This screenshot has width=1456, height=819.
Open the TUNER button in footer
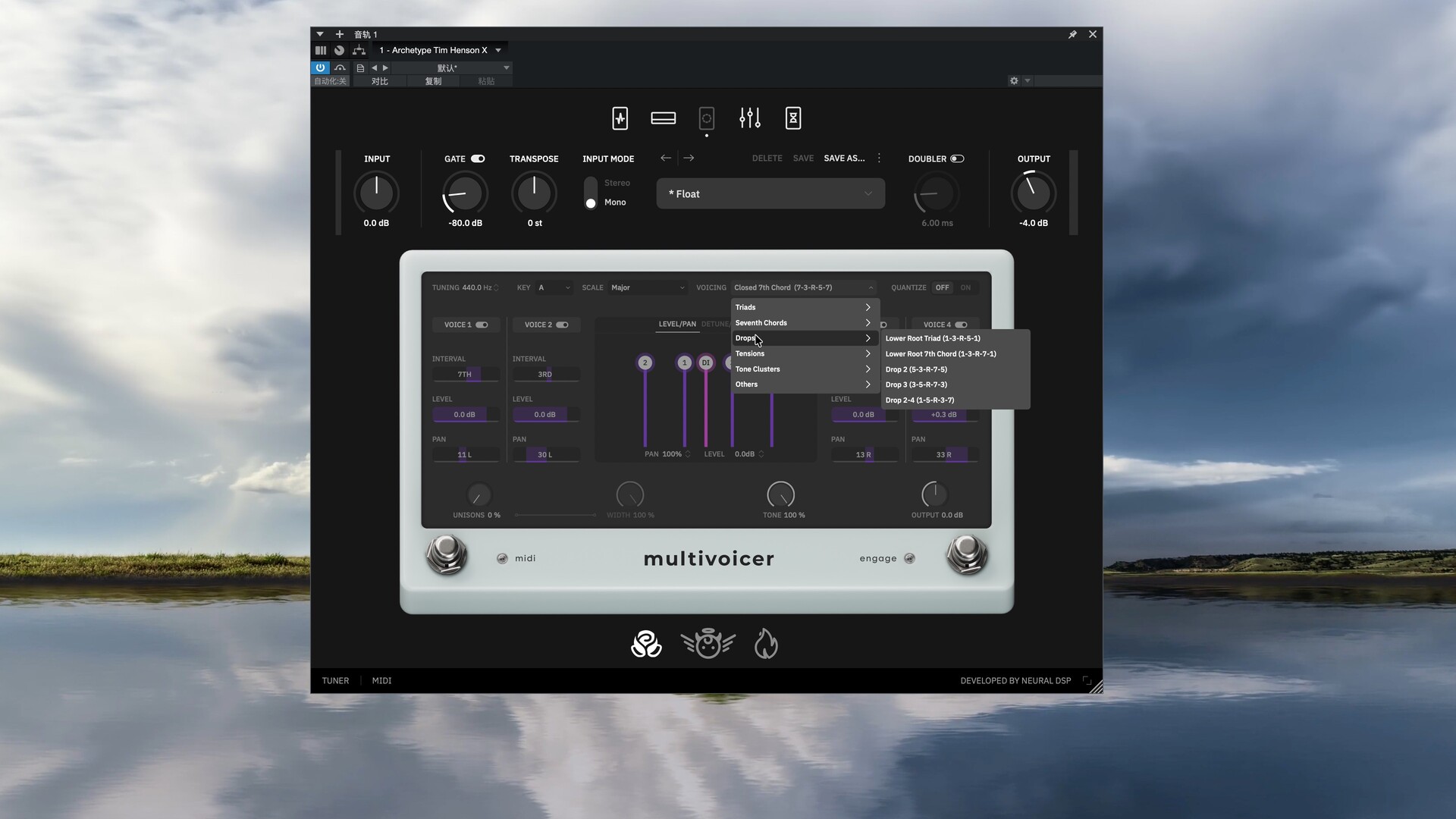pyautogui.click(x=335, y=680)
